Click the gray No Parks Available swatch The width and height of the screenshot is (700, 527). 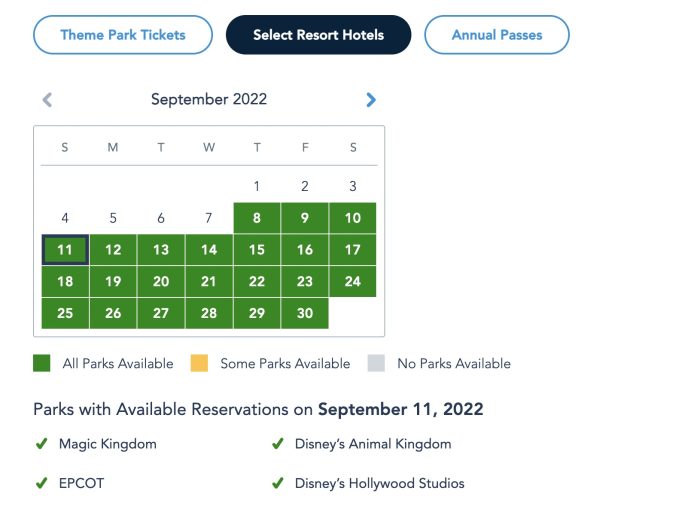377,364
